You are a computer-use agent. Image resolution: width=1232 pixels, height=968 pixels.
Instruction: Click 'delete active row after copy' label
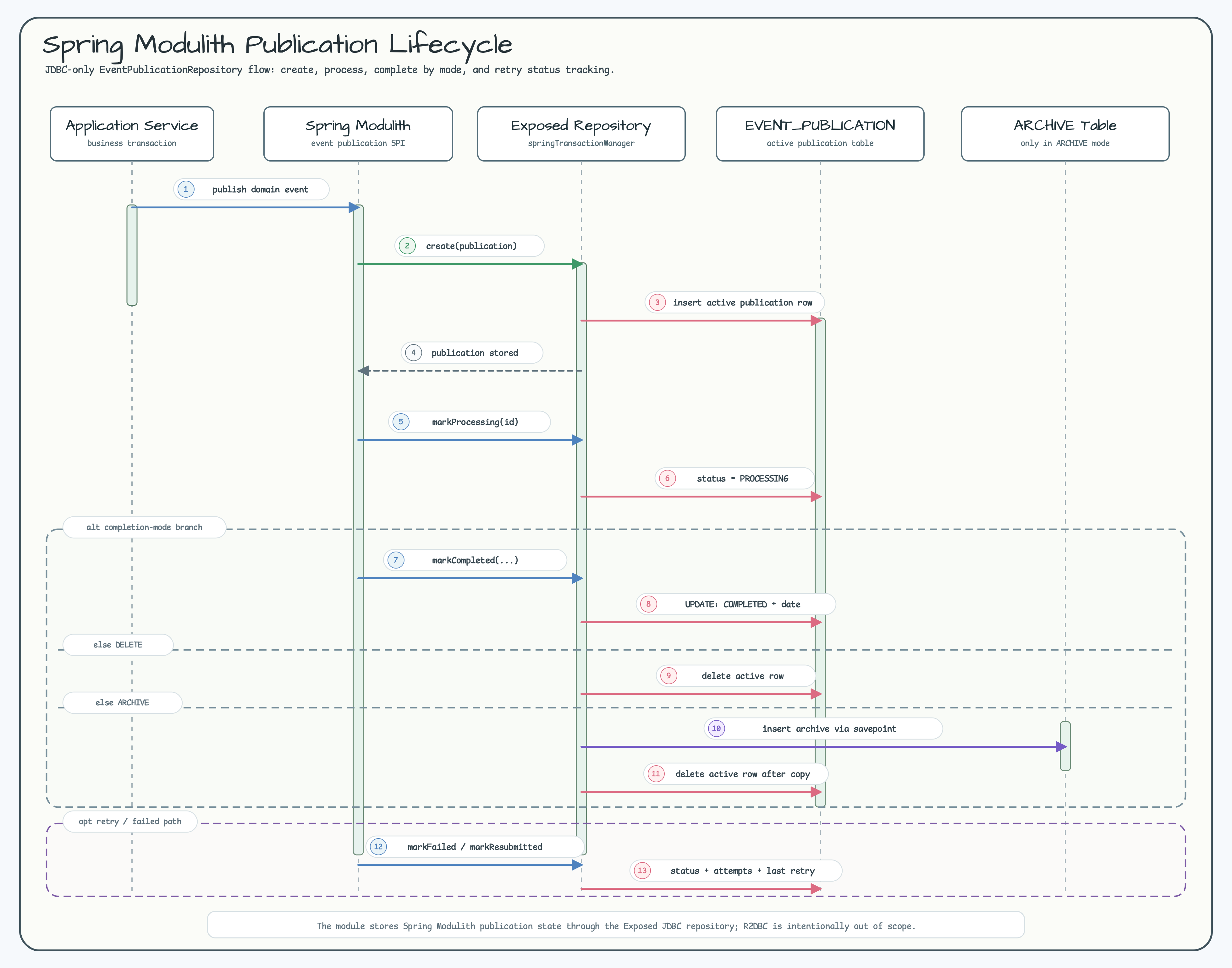coord(735,774)
